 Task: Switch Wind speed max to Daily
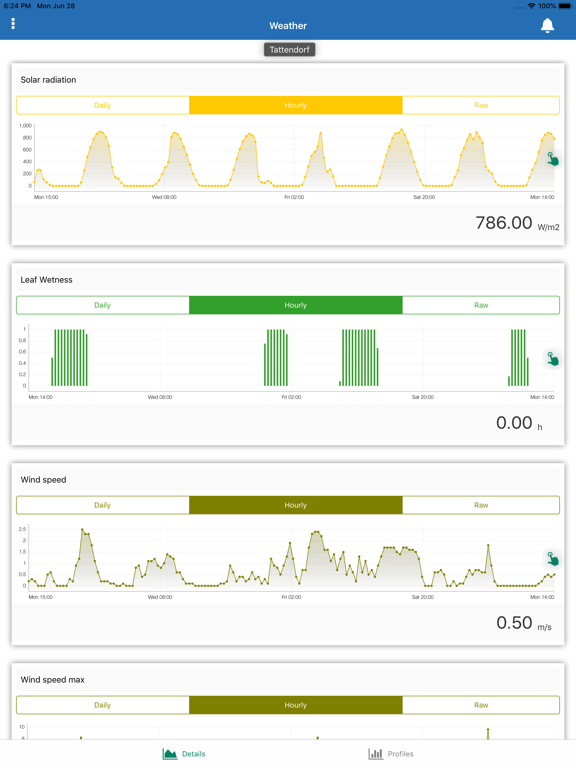(102, 705)
